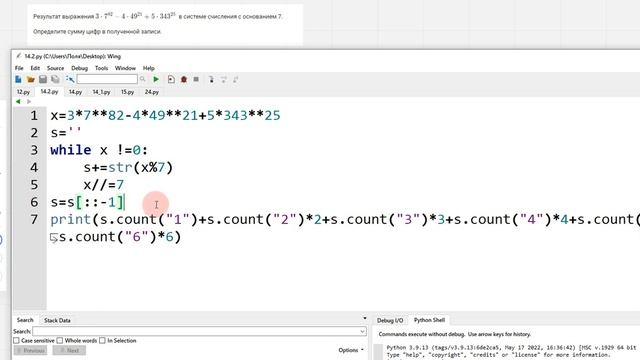Click the red bug debug icon
This screenshot has height=360, width=640.
[184, 79]
